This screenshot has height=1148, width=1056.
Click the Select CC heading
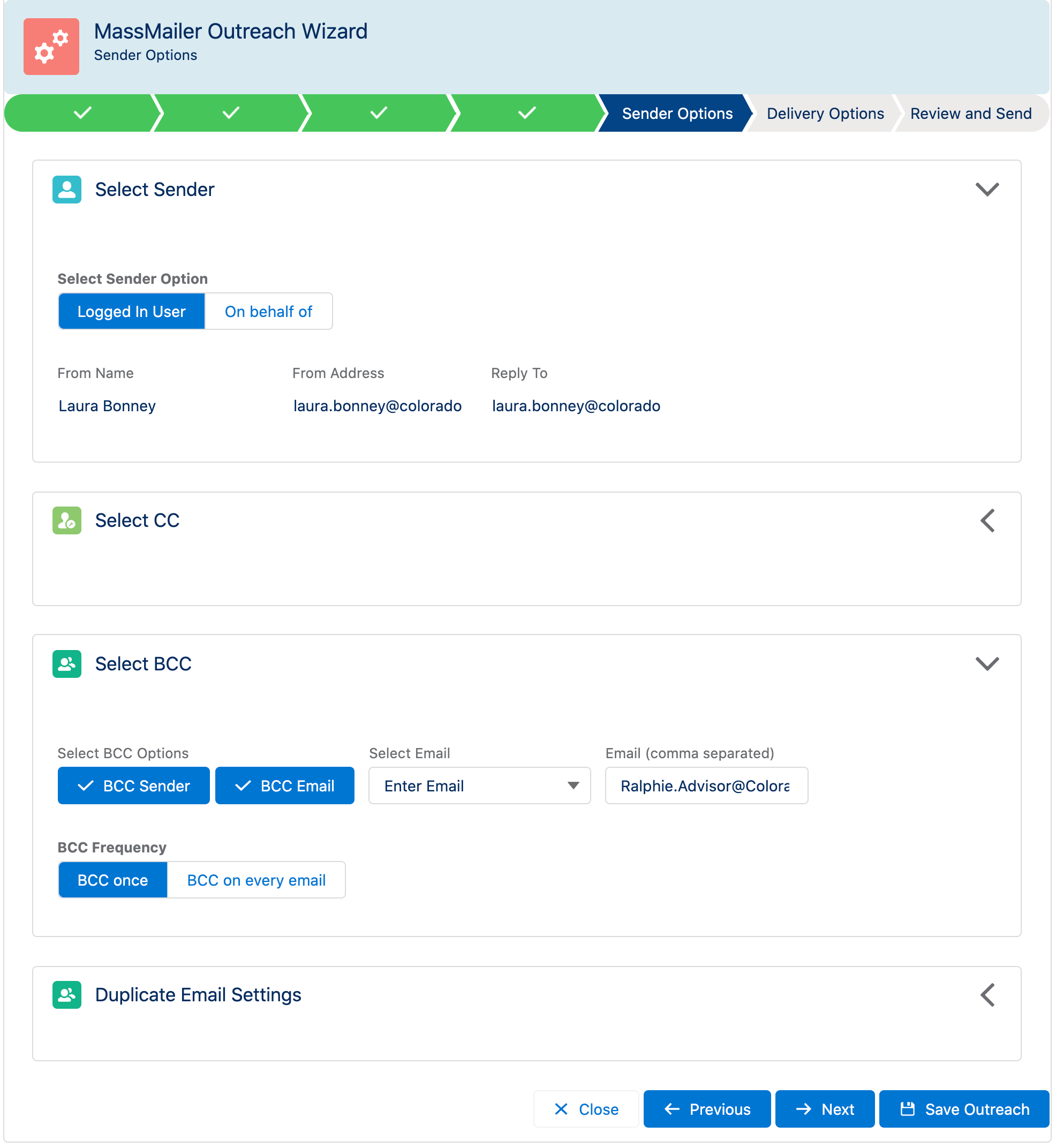click(x=137, y=521)
